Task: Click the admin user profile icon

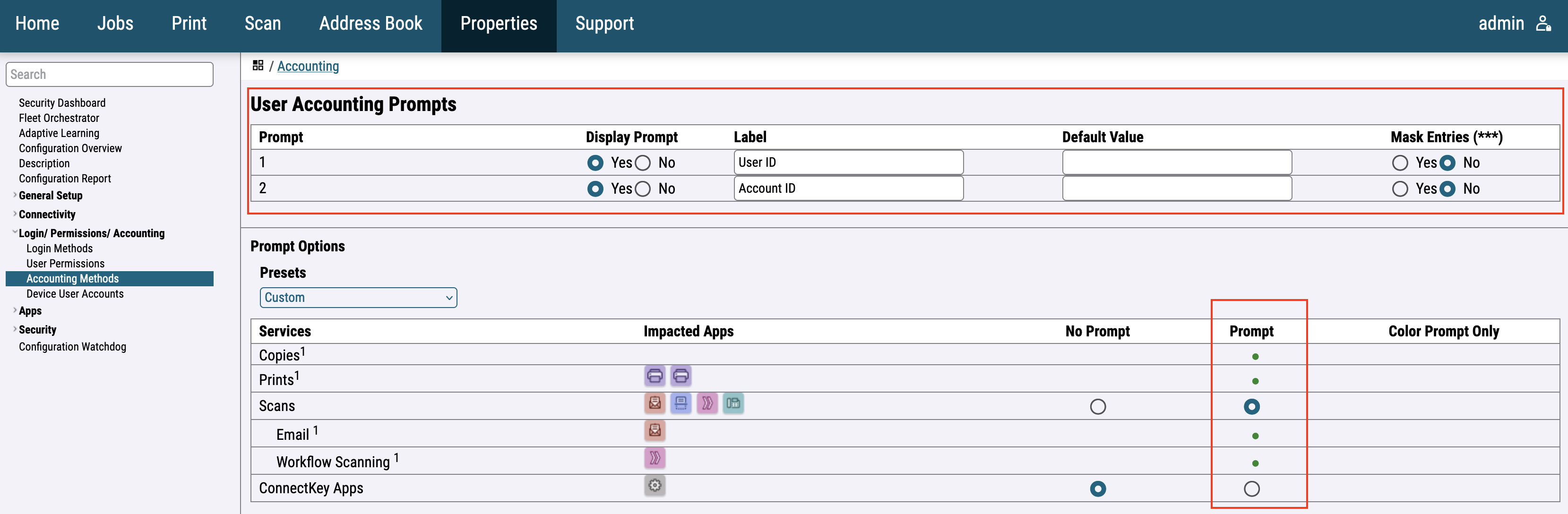Action: tap(1543, 24)
